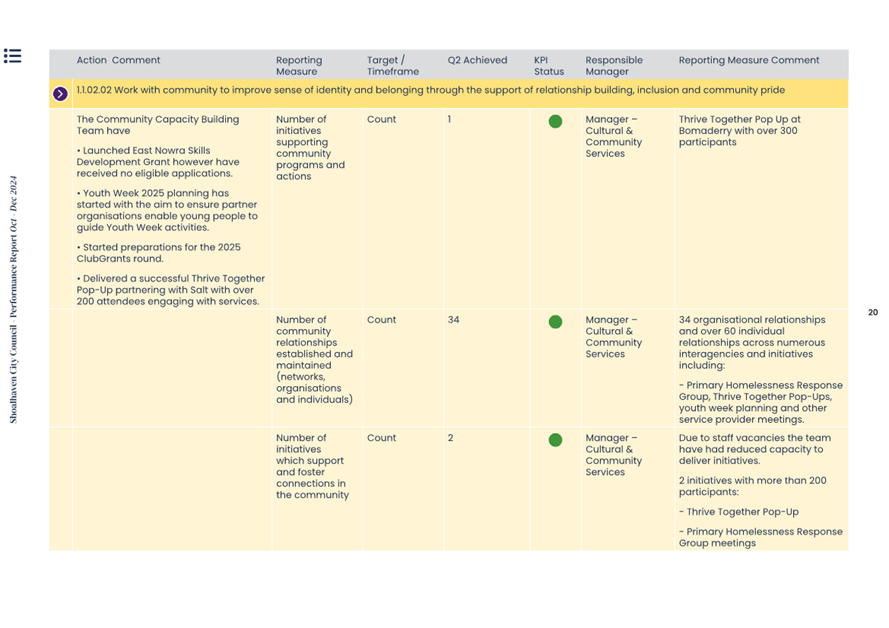Click the KPI Status column header
Screen dimensions: 889x628
click(x=548, y=66)
